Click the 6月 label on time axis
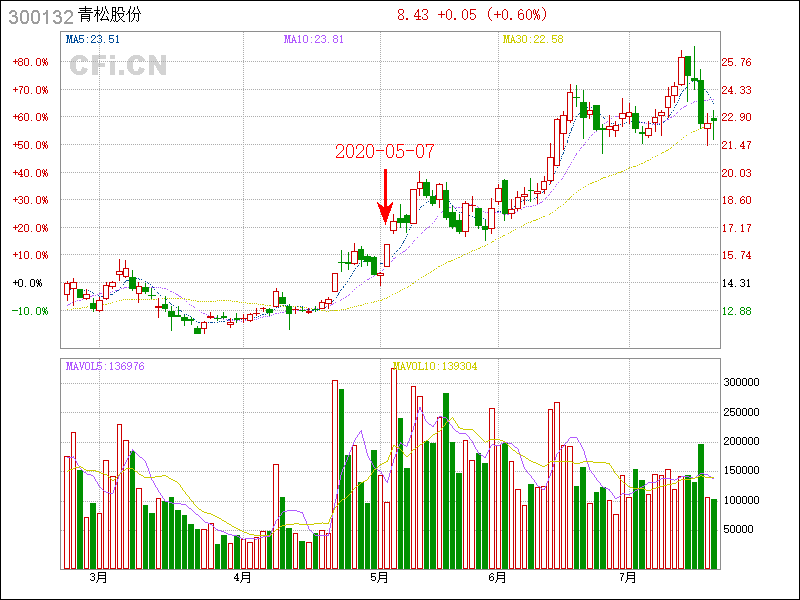Image resolution: width=800 pixels, height=600 pixels. click(x=497, y=578)
